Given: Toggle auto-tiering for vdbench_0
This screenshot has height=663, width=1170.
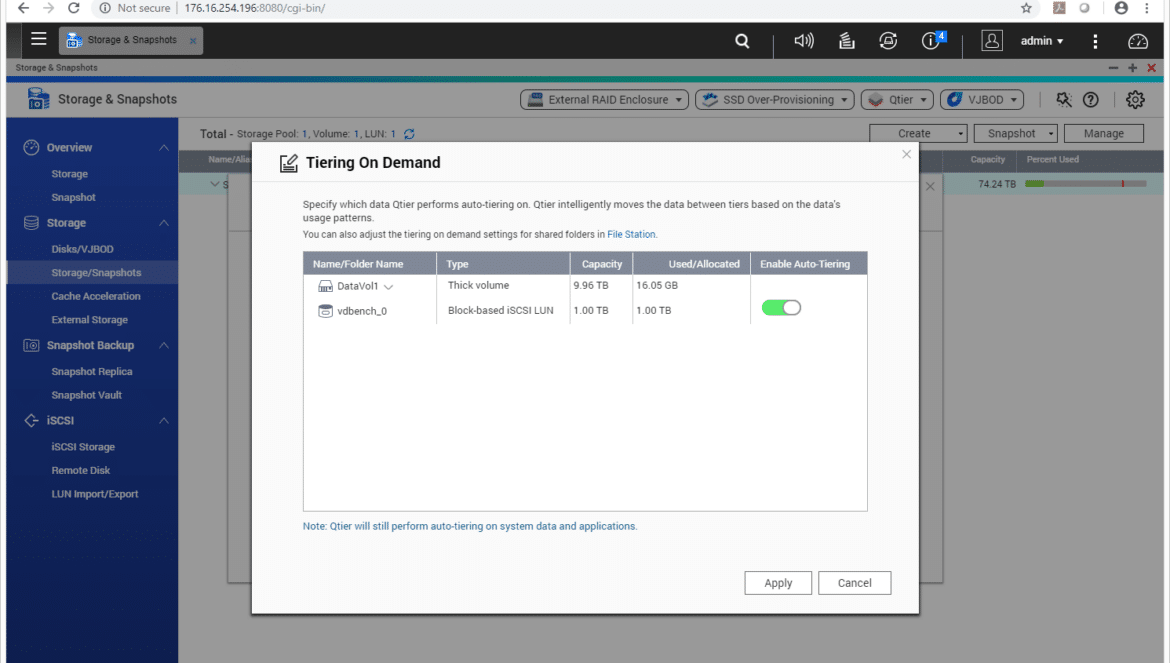Looking at the screenshot, I should (781, 308).
